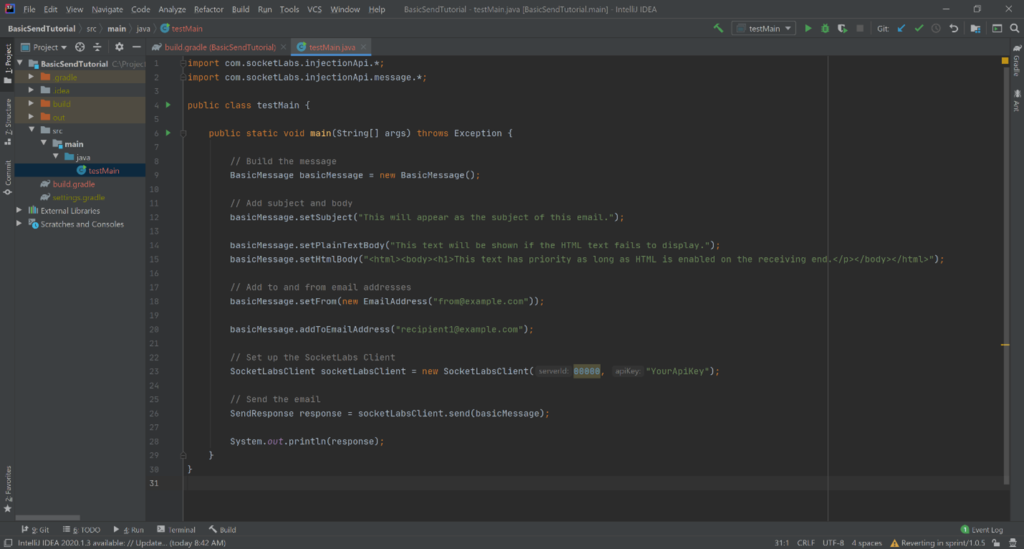
Task: Open the Git tool window button
Action: 35,529
